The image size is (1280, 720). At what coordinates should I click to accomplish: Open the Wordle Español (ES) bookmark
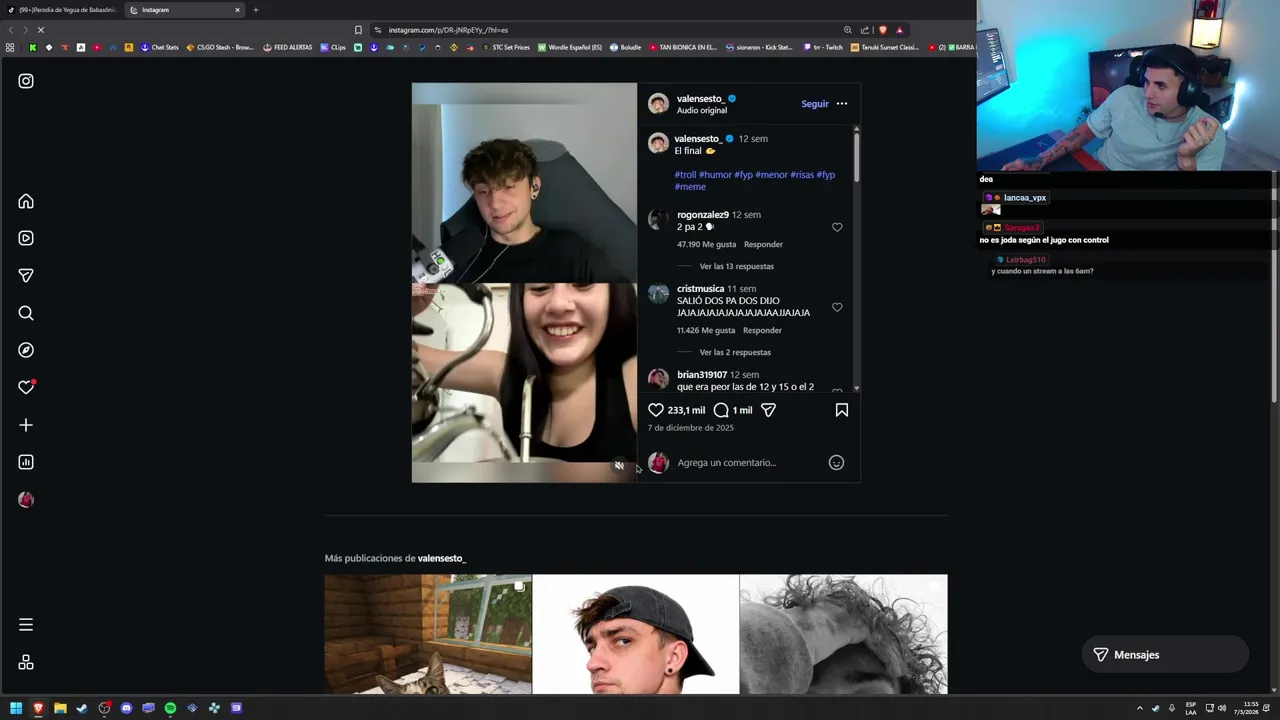click(x=570, y=47)
